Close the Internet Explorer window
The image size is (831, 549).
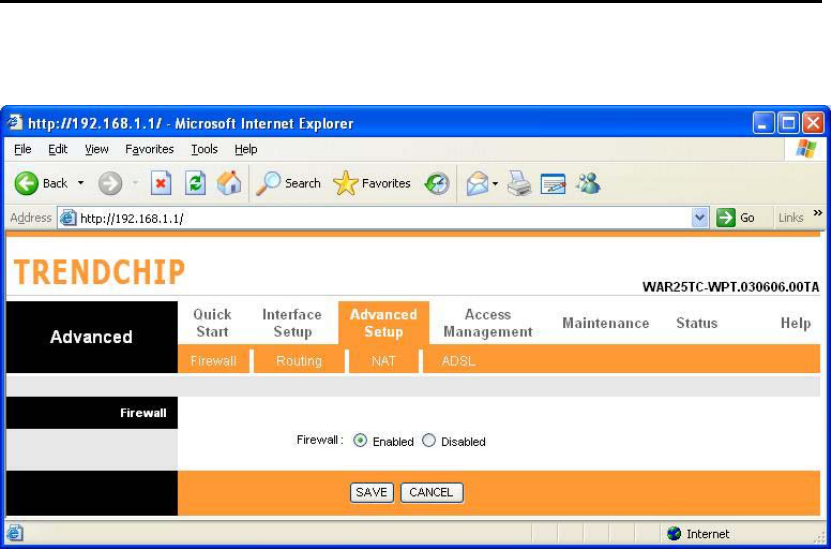click(x=813, y=123)
